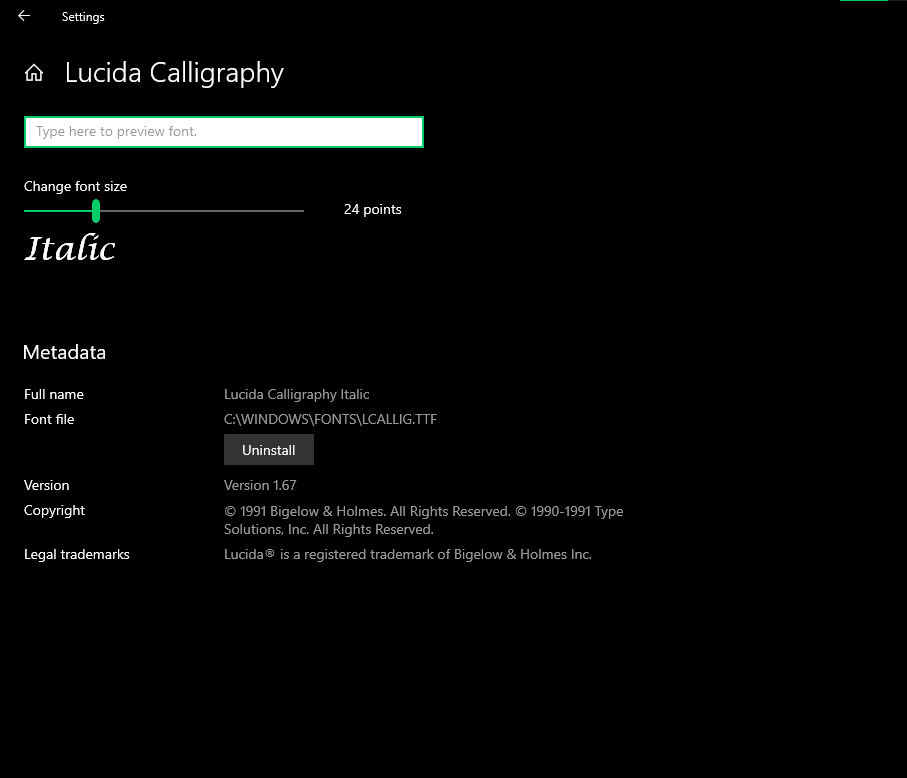The width and height of the screenshot is (907, 778).
Task: Click the Lucida registered trademark text
Action: [407, 554]
